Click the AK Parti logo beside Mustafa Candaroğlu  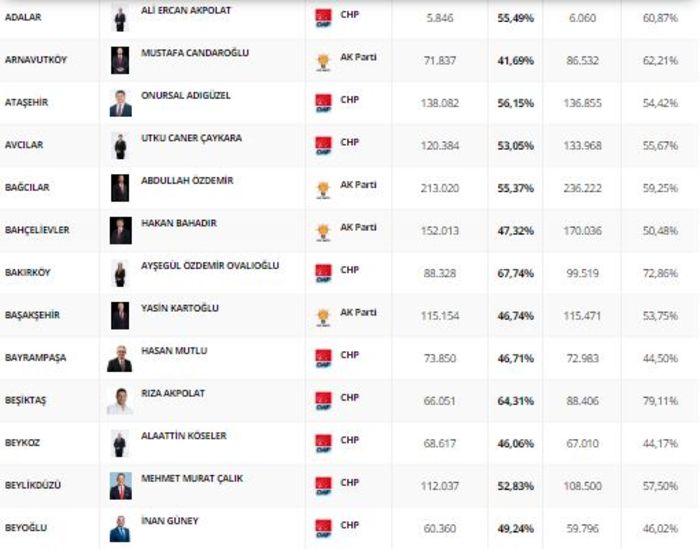(x=323, y=61)
